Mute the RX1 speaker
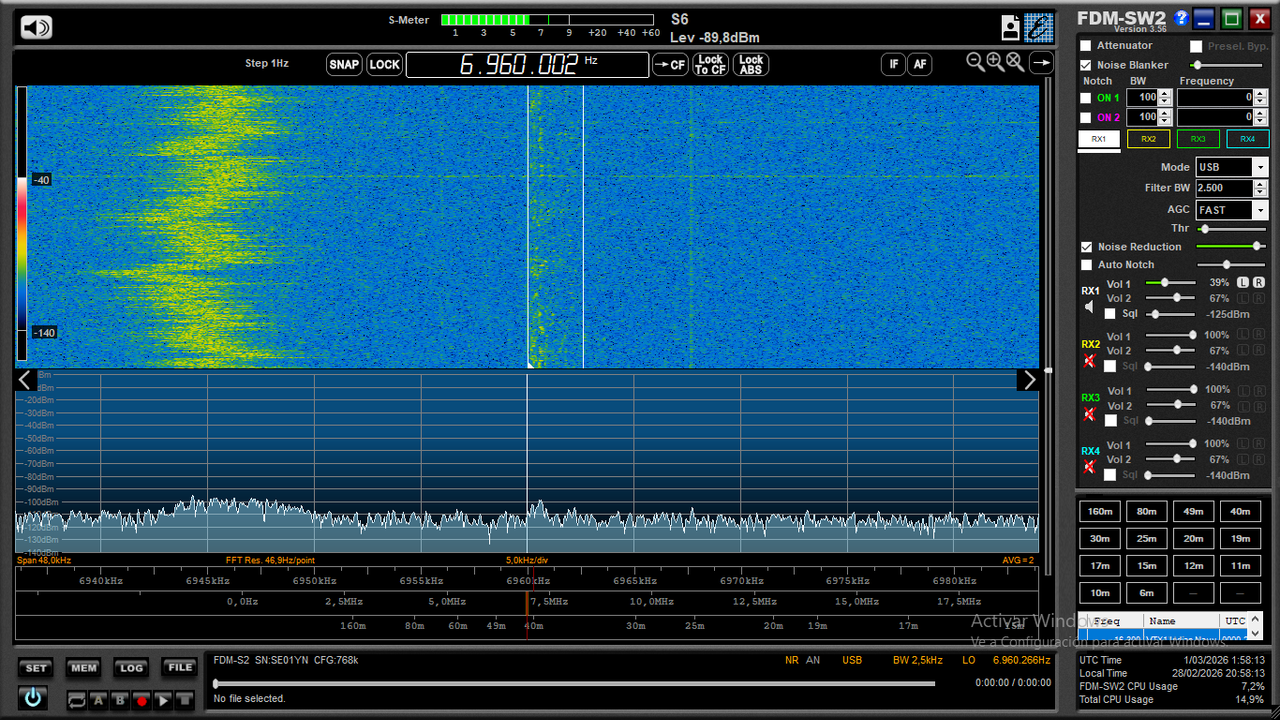The image size is (1280, 720). 1090,307
